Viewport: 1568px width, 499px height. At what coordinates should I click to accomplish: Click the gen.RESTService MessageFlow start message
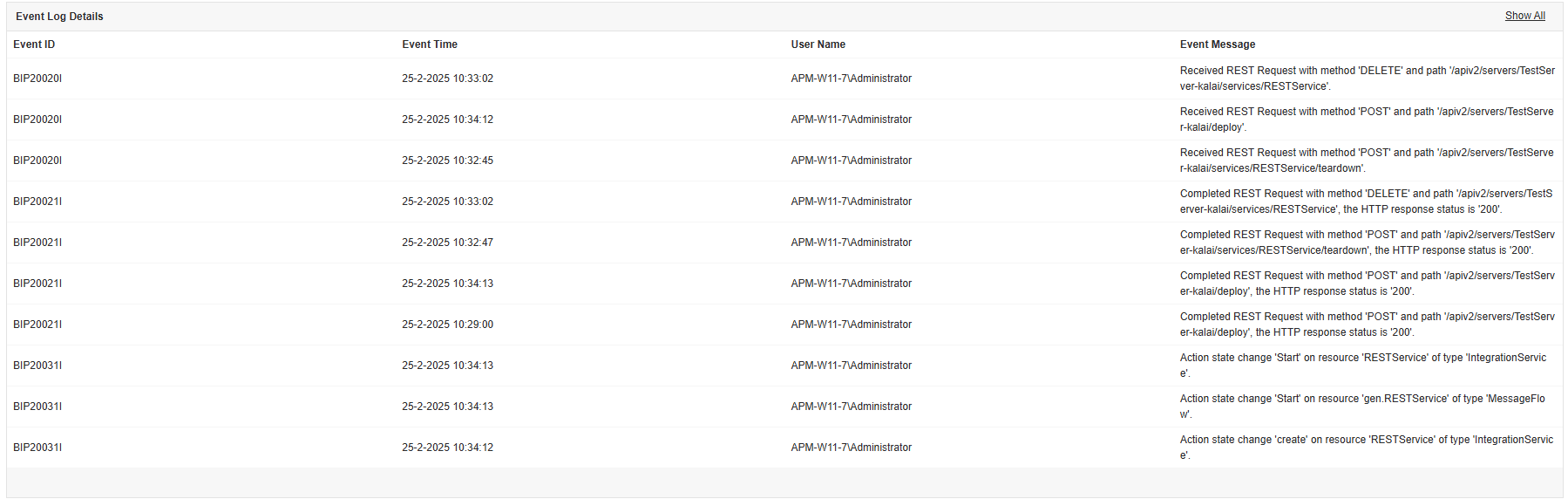pos(1361,407)
